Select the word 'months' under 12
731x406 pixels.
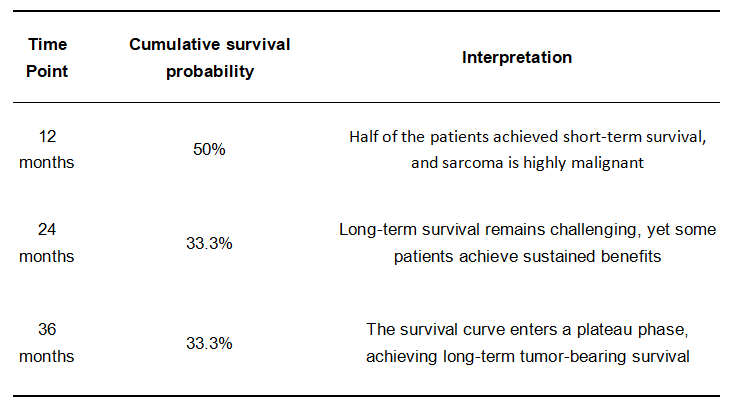(x=47, y=162)
